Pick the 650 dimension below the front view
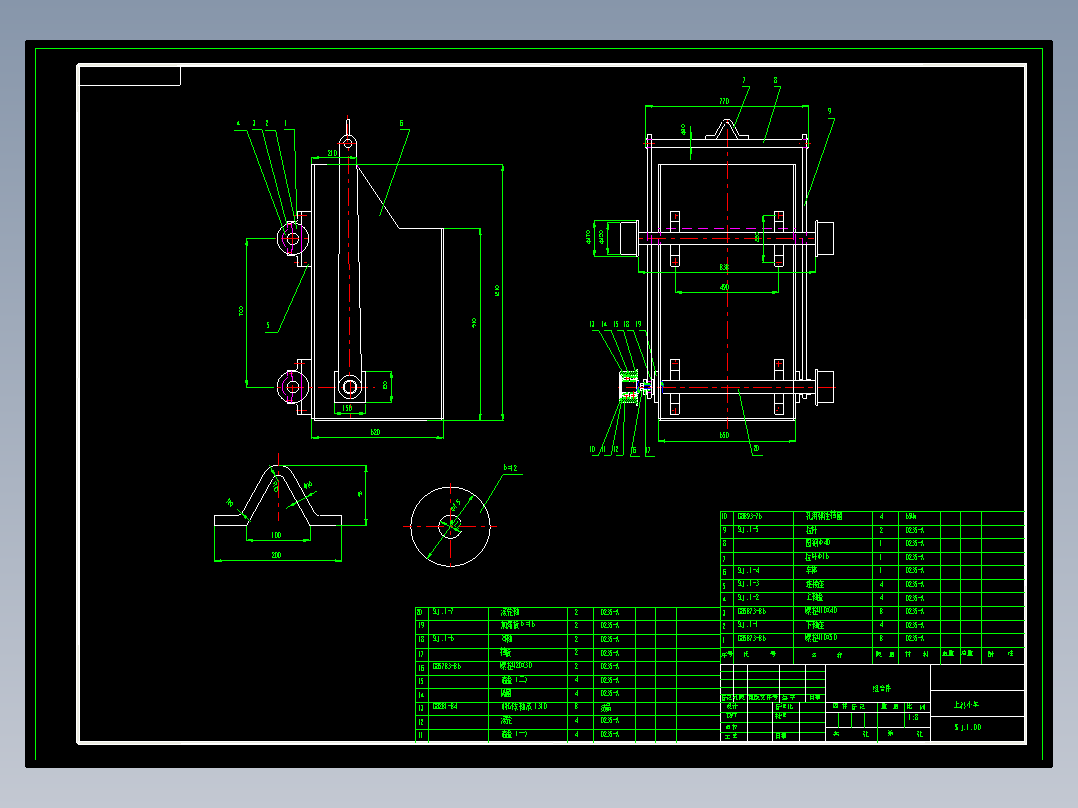 (724, 435)
